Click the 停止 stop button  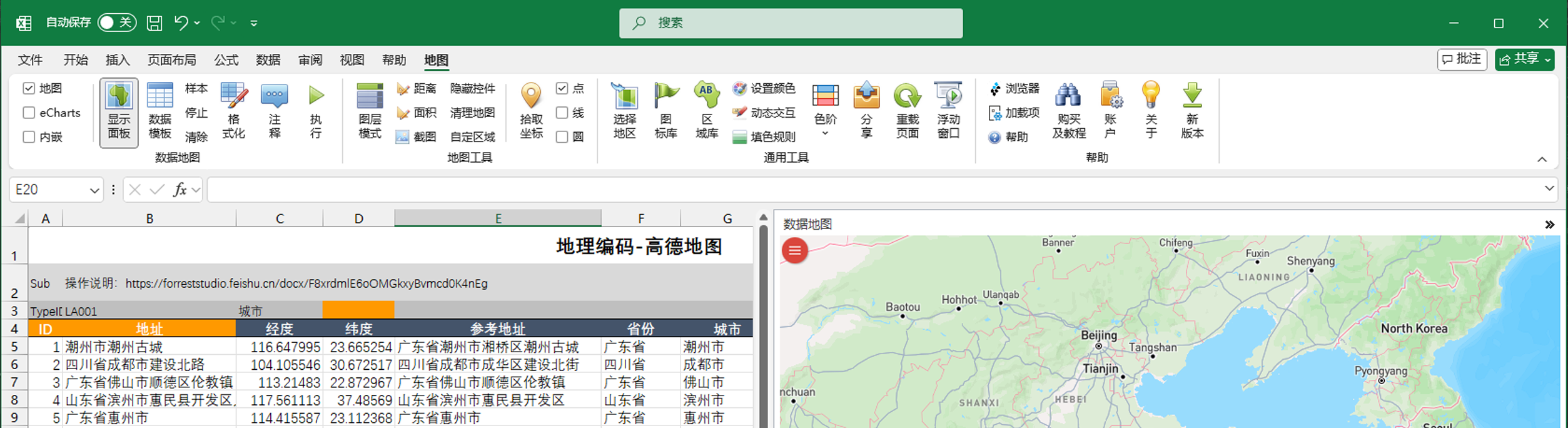click(196, 113)
